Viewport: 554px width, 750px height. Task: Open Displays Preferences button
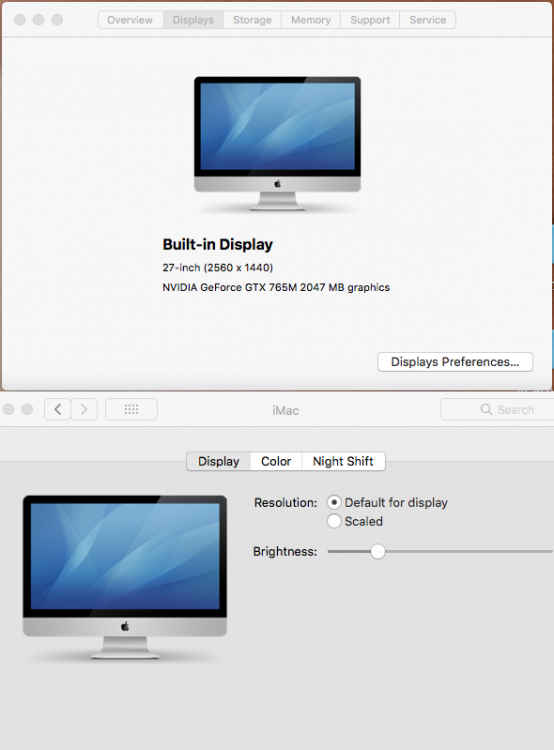pos(455,362)
